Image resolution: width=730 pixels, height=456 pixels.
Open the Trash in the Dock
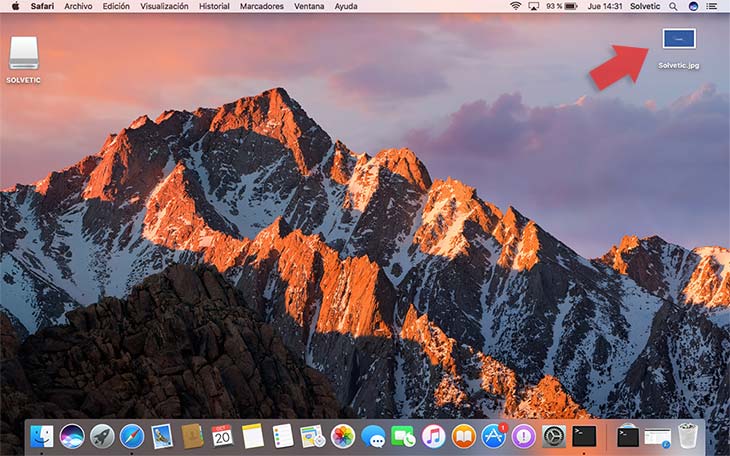click(688, 436)
